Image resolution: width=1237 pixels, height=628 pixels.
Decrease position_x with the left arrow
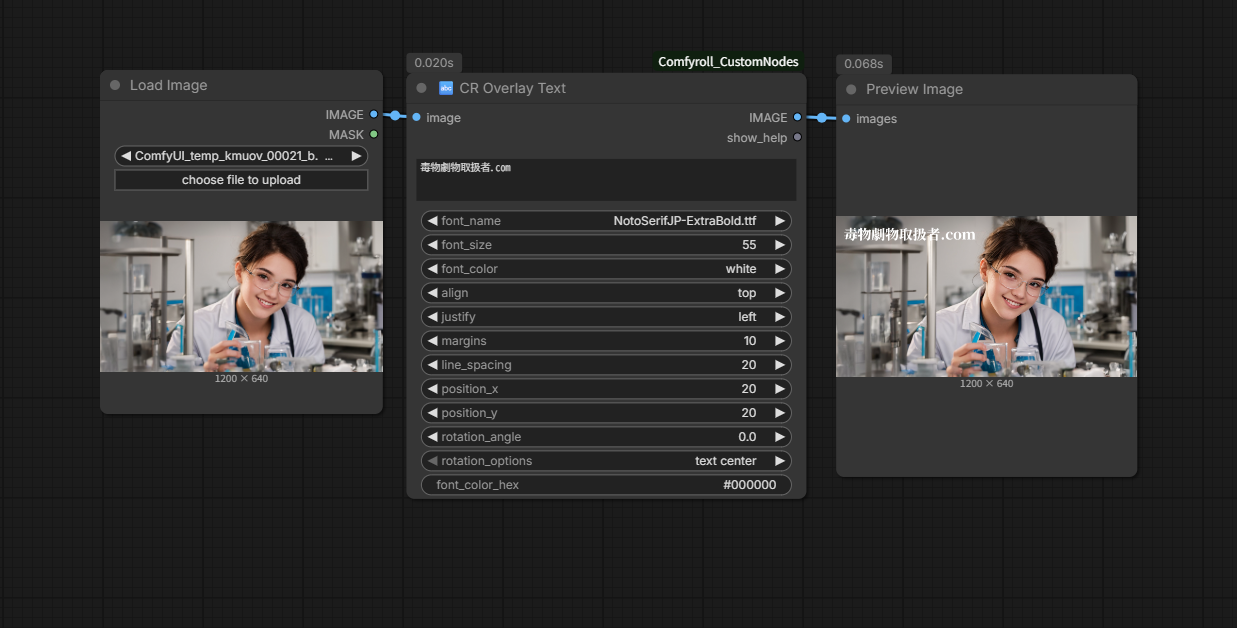[432, 389]
